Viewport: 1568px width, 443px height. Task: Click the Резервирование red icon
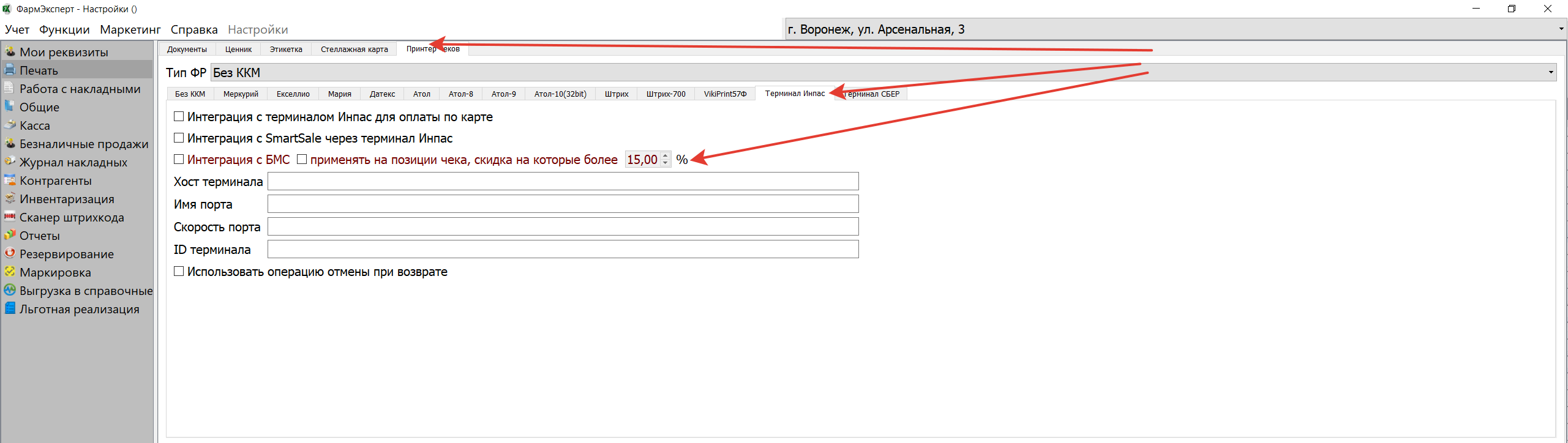10,253
